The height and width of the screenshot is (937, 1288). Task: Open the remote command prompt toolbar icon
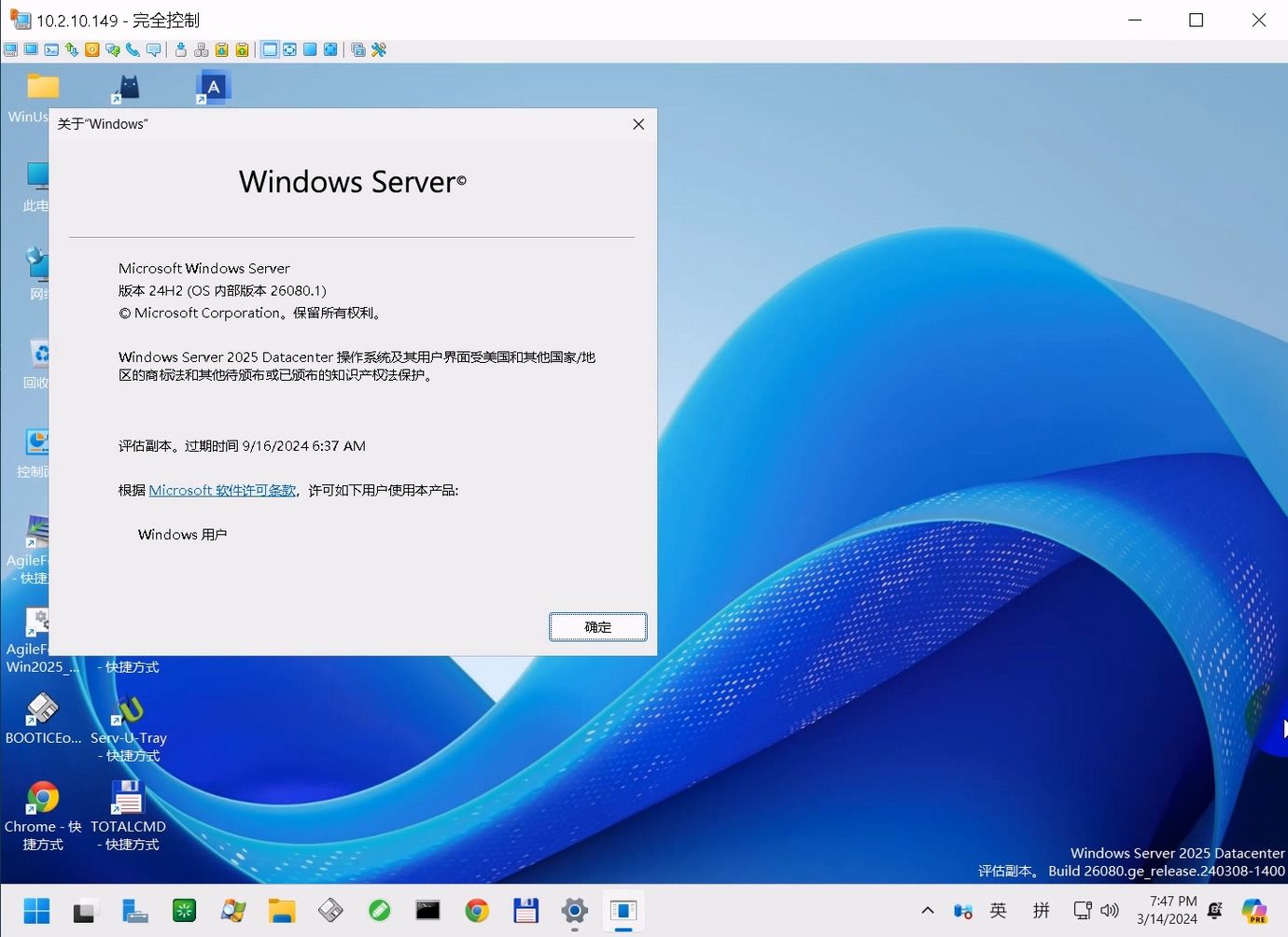[51, 49]
